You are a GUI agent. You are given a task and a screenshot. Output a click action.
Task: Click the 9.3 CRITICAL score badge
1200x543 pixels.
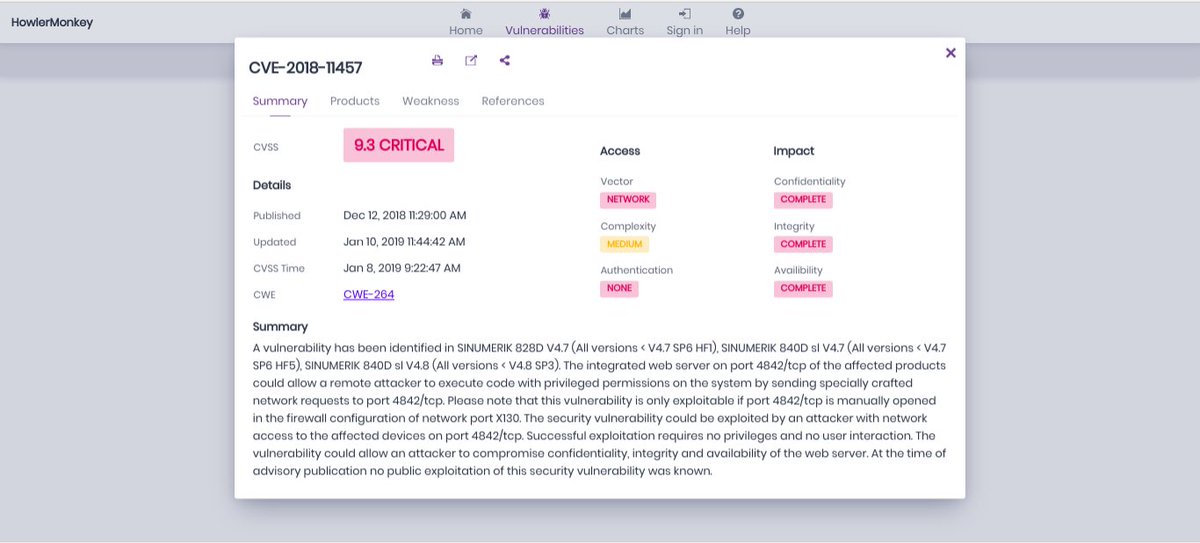[x=399, y=145]
